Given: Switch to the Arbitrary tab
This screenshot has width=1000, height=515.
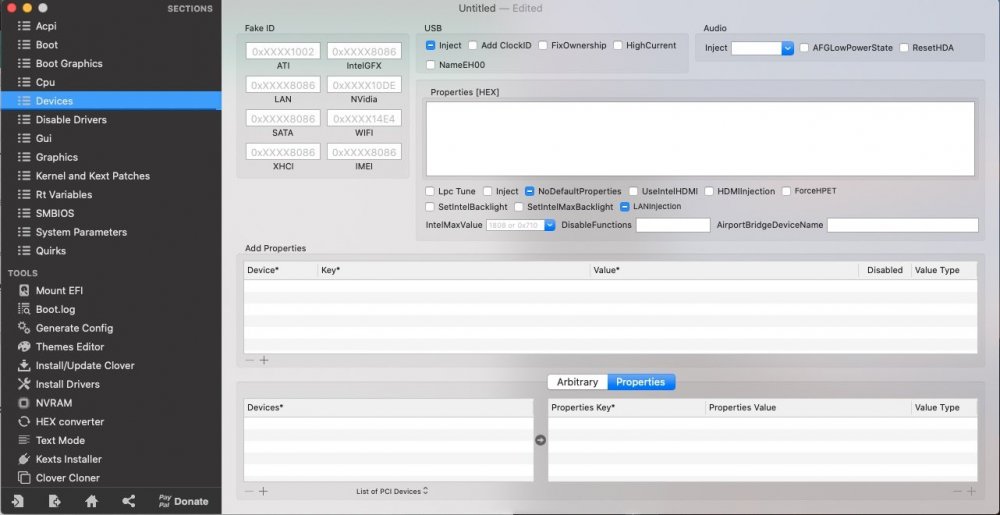Looking at the screenshot, I should tap(577, 382).
